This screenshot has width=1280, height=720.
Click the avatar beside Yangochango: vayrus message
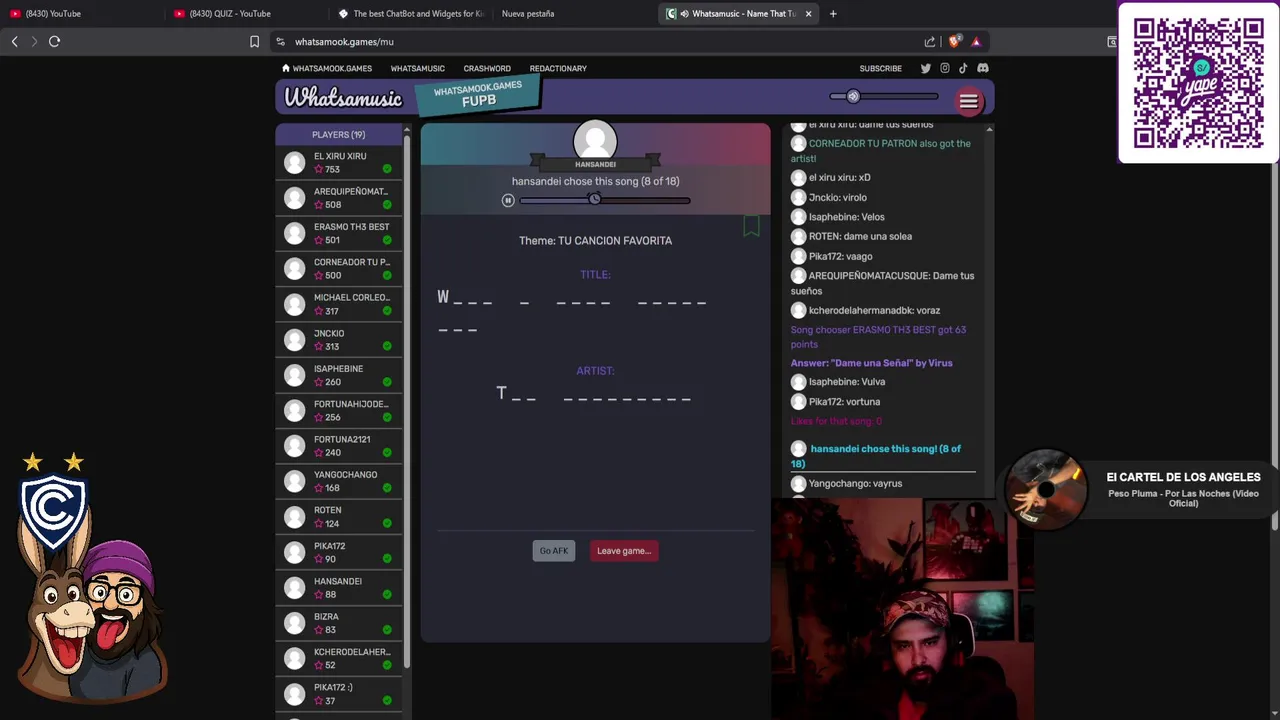pyautogui.click(x=798, y=484)
